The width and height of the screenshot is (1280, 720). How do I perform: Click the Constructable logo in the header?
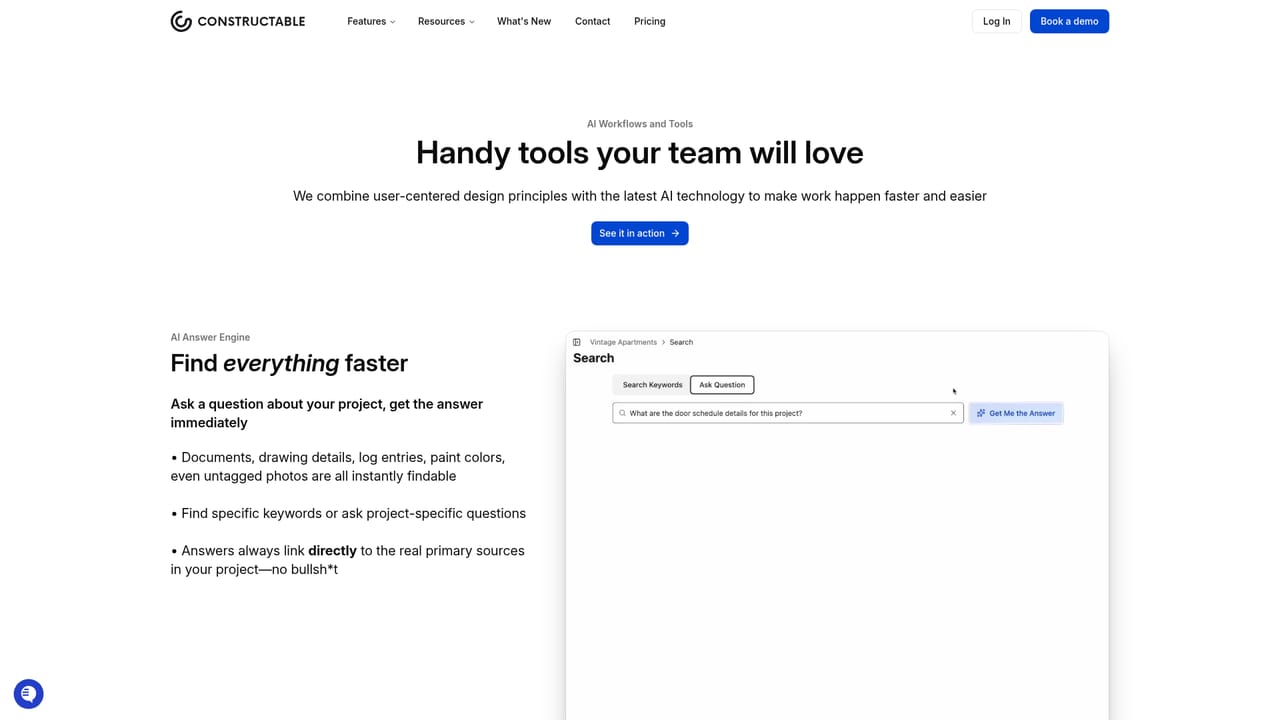point(238,21)
